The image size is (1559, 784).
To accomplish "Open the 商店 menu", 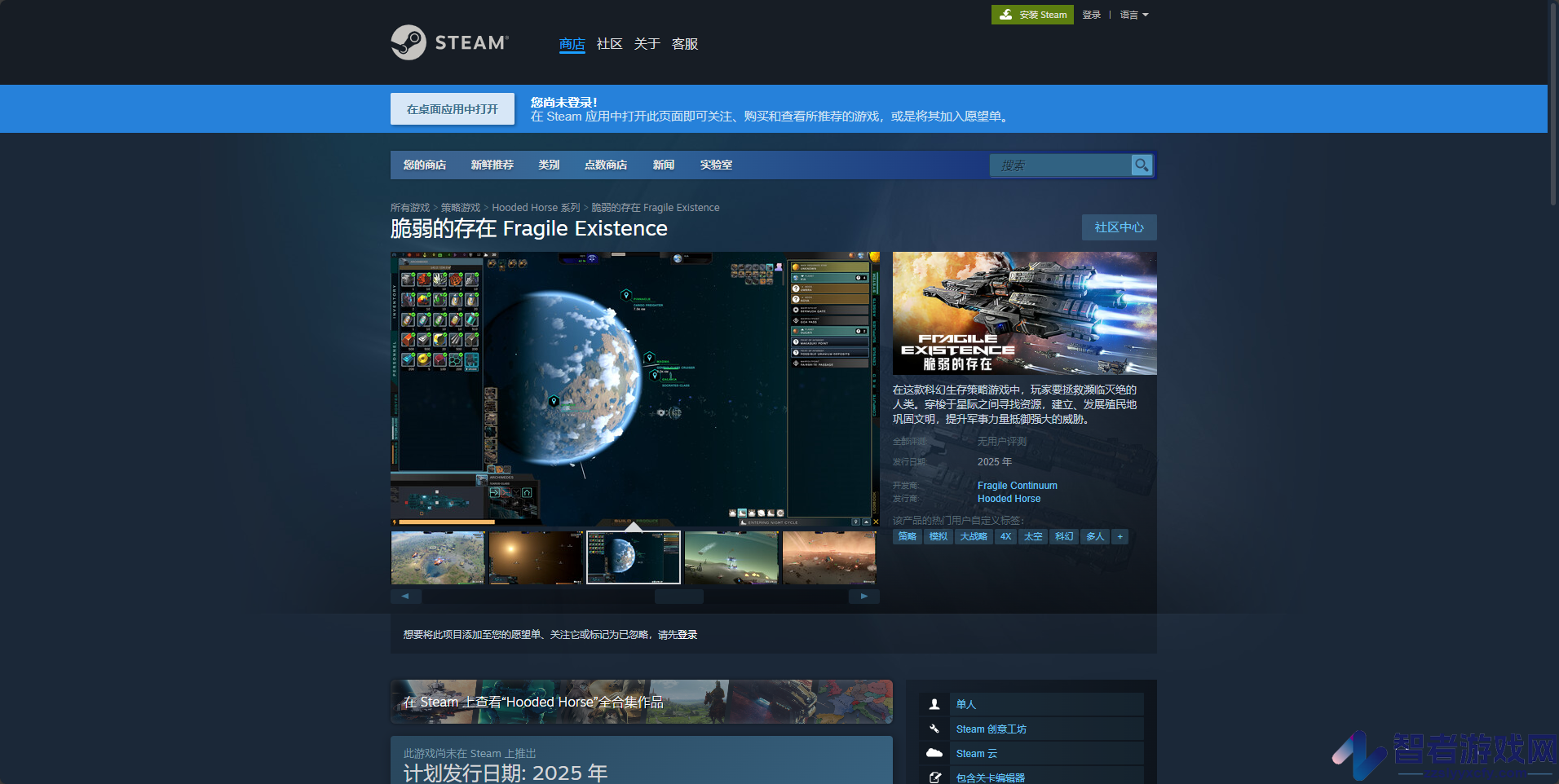I will click(572, 44).
